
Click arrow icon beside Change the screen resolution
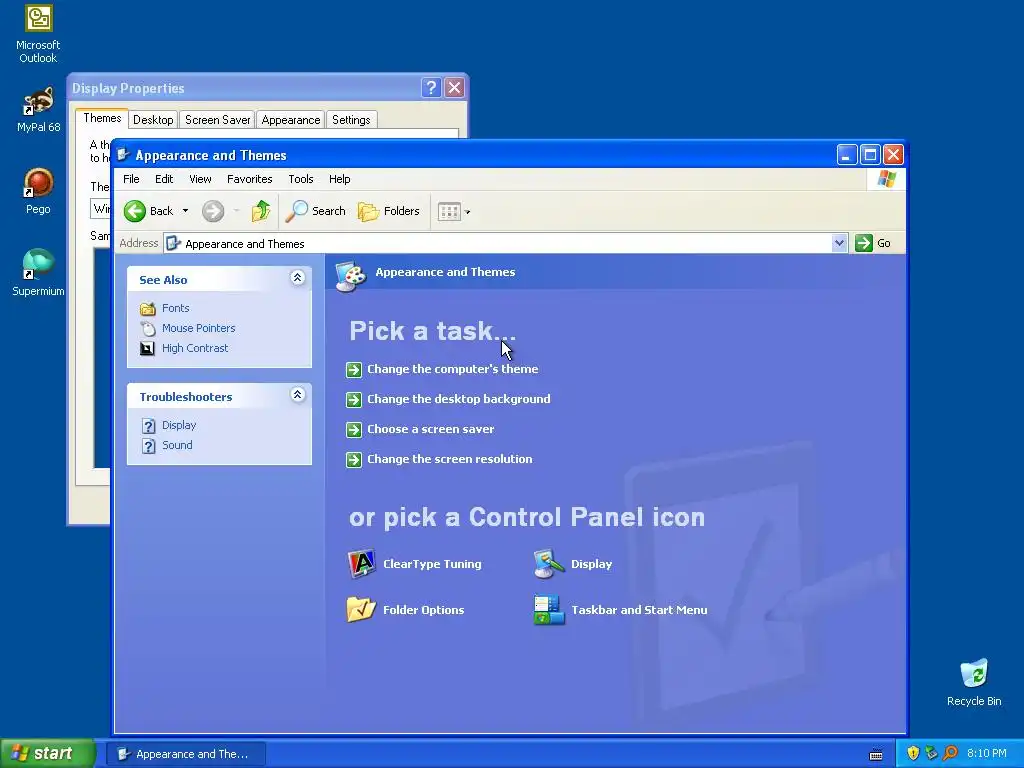click(x=354, y=460)
